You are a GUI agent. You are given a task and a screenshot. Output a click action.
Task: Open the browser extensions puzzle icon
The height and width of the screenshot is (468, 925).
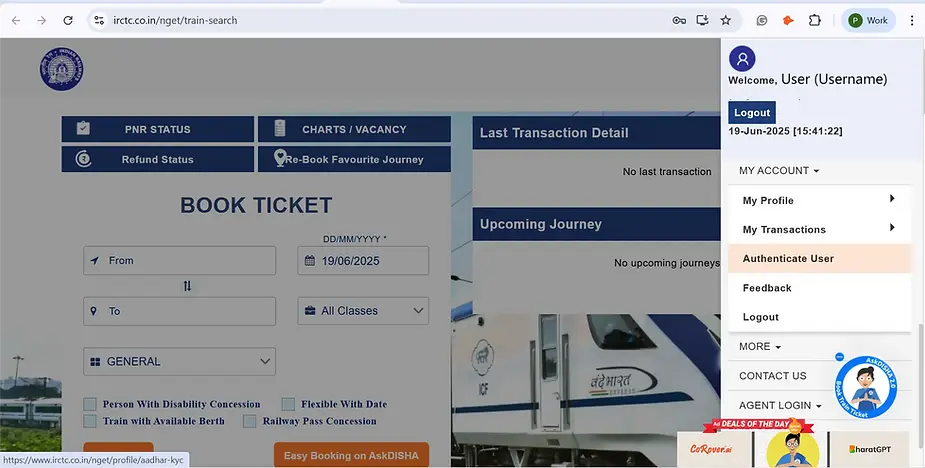[815, 20]
